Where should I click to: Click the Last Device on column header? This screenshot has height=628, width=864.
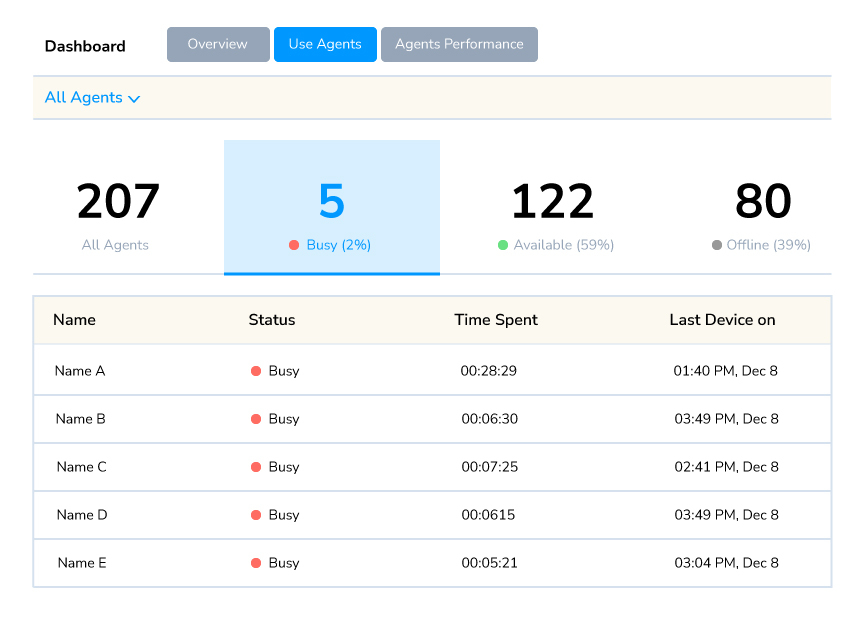coord(722,320)
